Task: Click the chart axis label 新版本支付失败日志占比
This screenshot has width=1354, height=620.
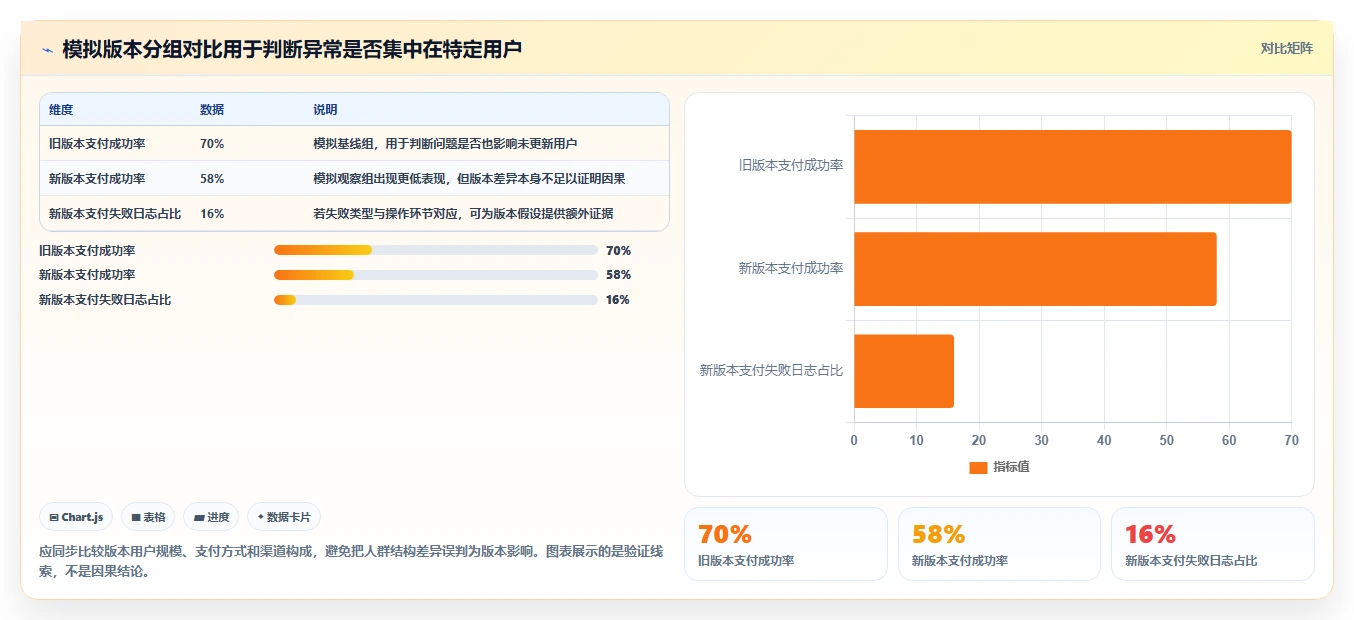Action: point(771,371)
